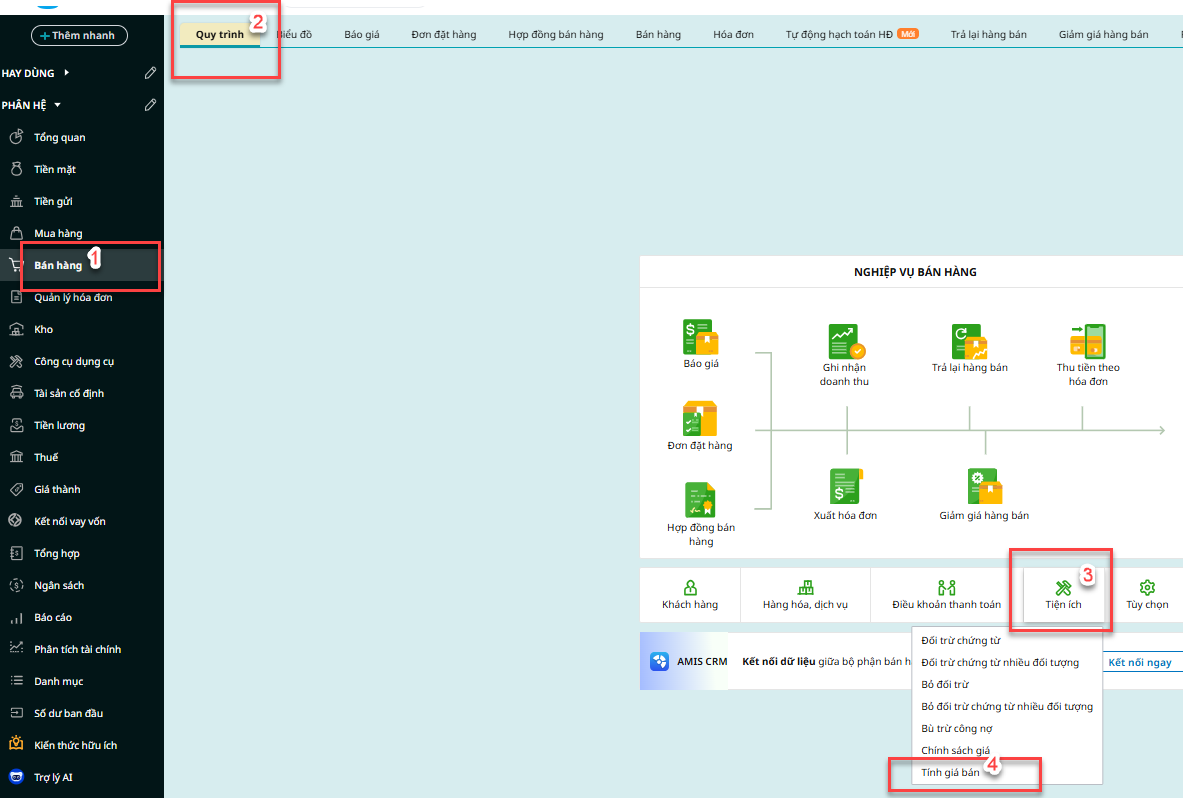Screen dimensions: 1183x798
Task: Open the Tiện ích dropdown menu
Action: pyautogui.click(x=1060, y=596)
